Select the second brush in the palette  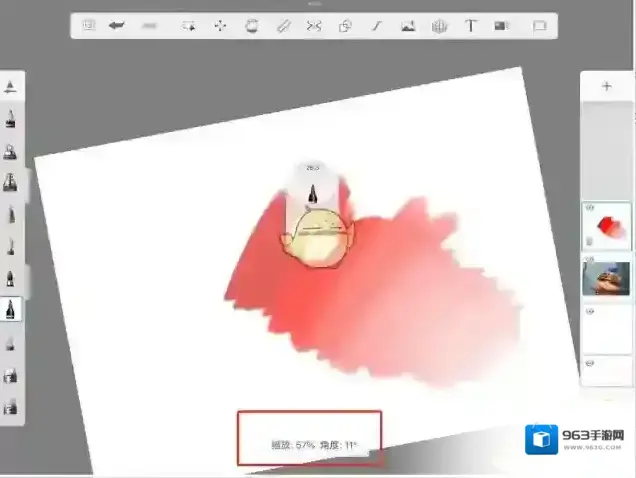(11, 151)
